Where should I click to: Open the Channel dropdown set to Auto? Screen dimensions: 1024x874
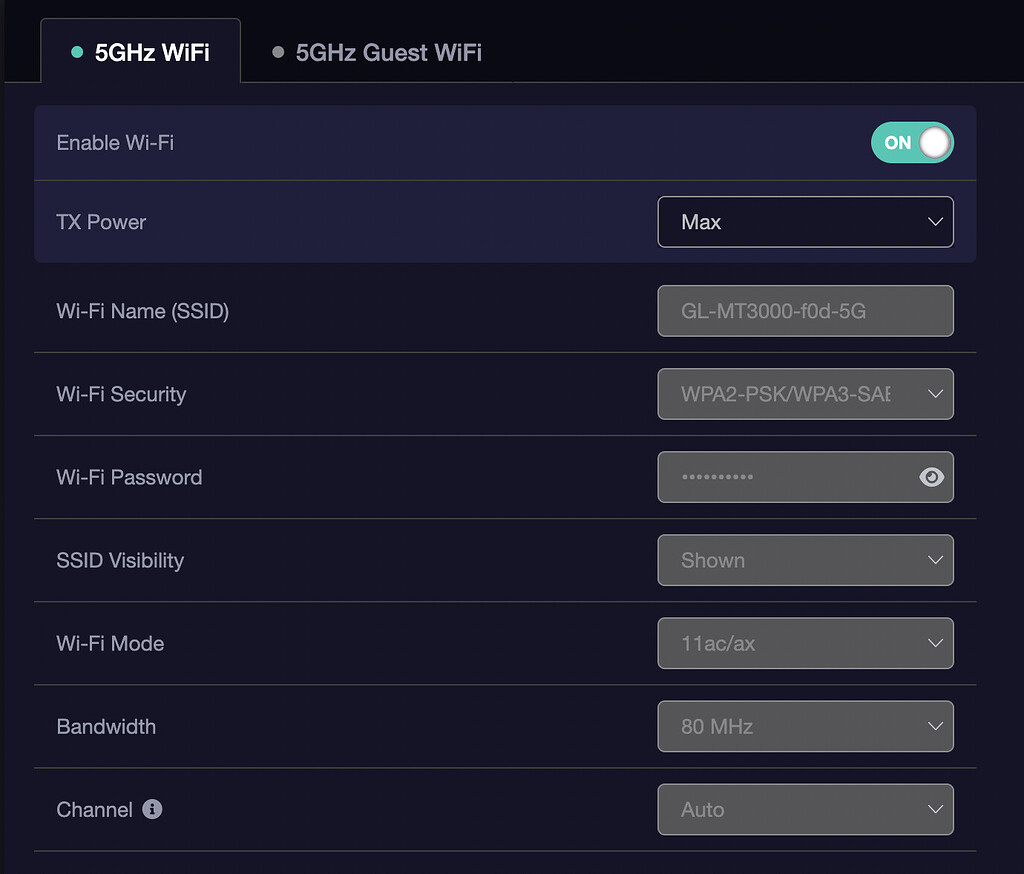coord(805,809)
